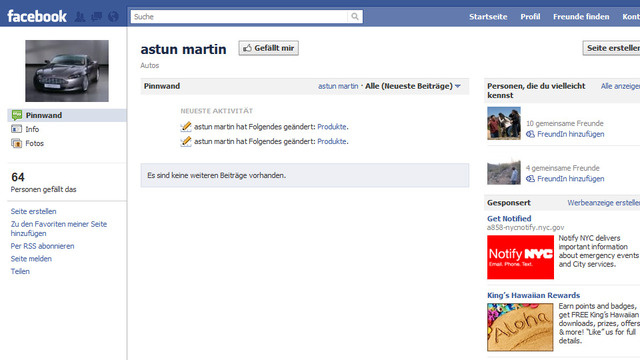
Task: Click into the Suche search field
Action: (x=240, y=16)
